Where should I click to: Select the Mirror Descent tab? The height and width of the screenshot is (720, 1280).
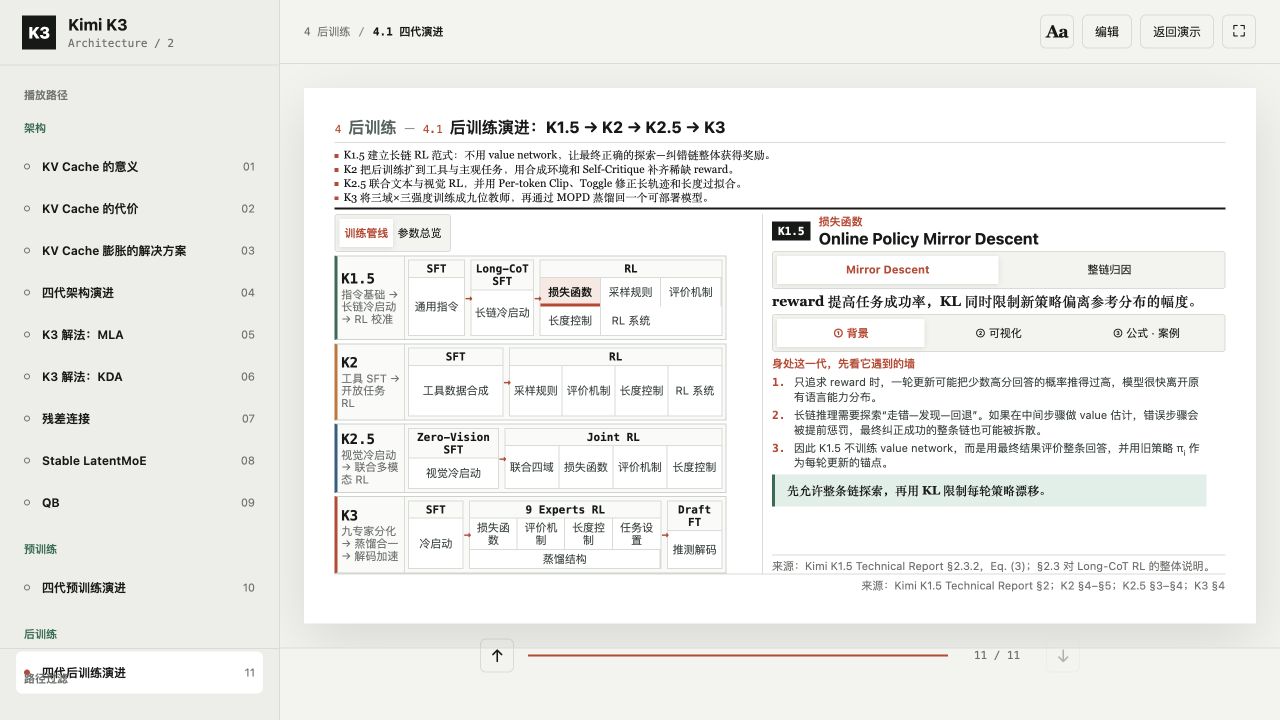[887, 270]
